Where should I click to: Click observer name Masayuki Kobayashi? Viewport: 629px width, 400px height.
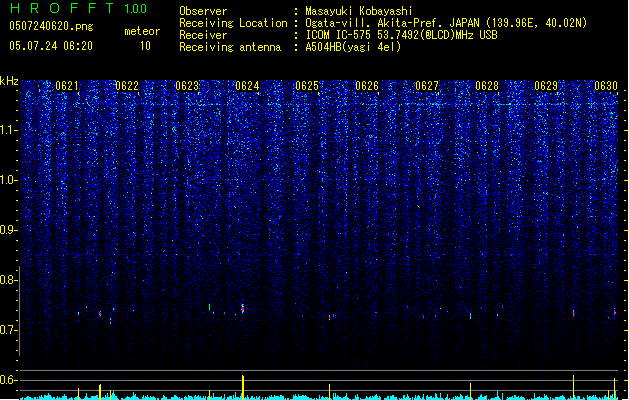[x=359, y=11]
